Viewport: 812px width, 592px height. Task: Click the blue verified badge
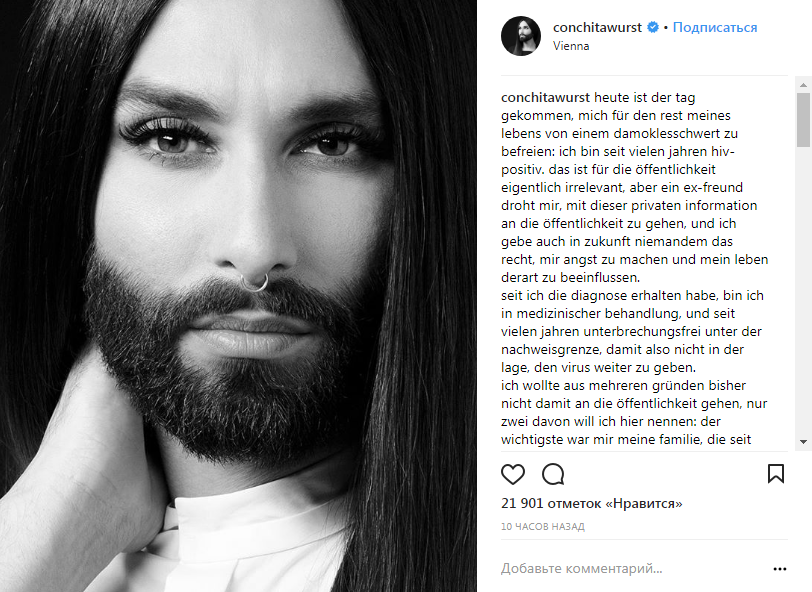[x=653, y=27]
